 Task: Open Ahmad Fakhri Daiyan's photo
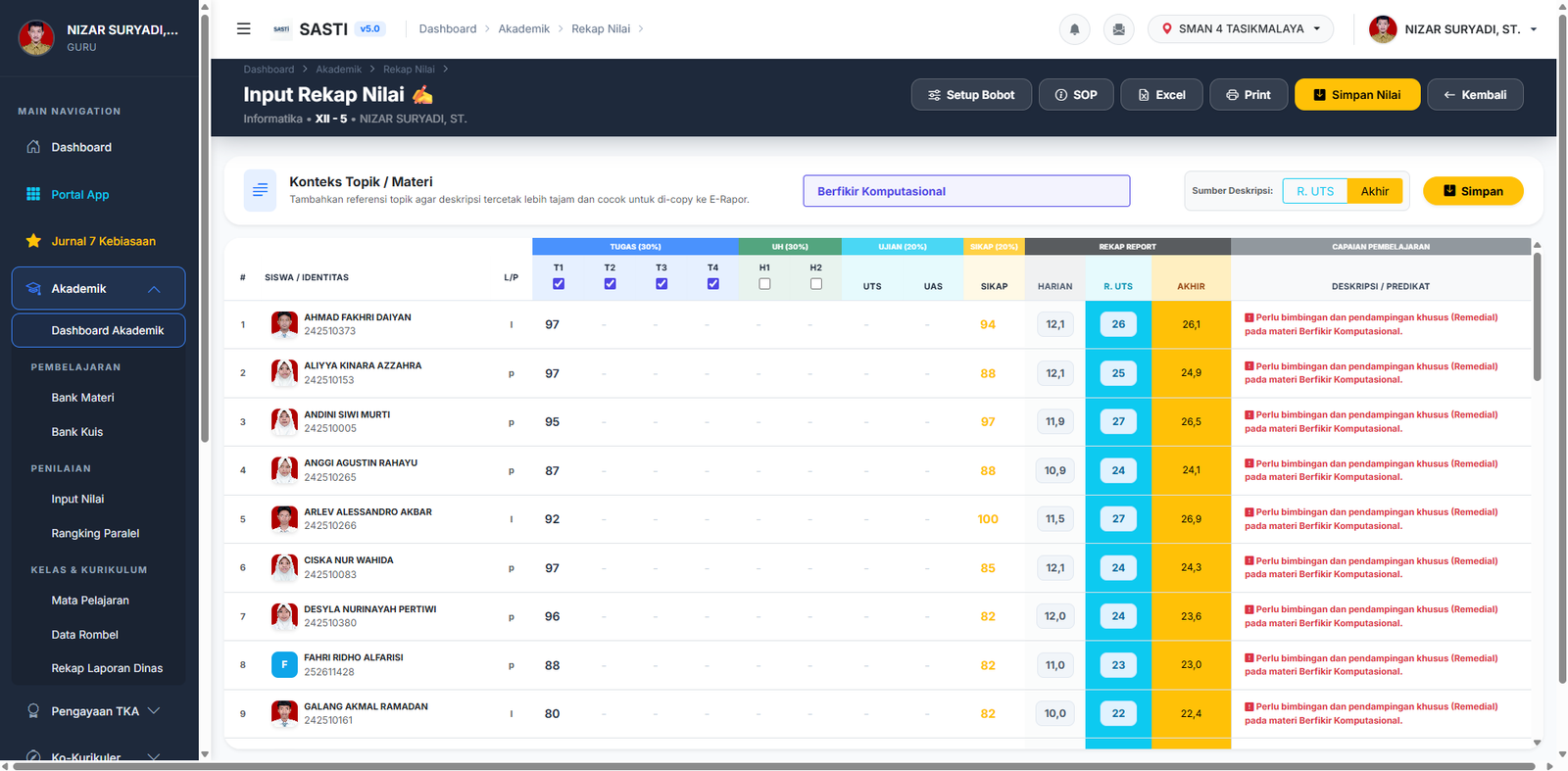(284, 324)
